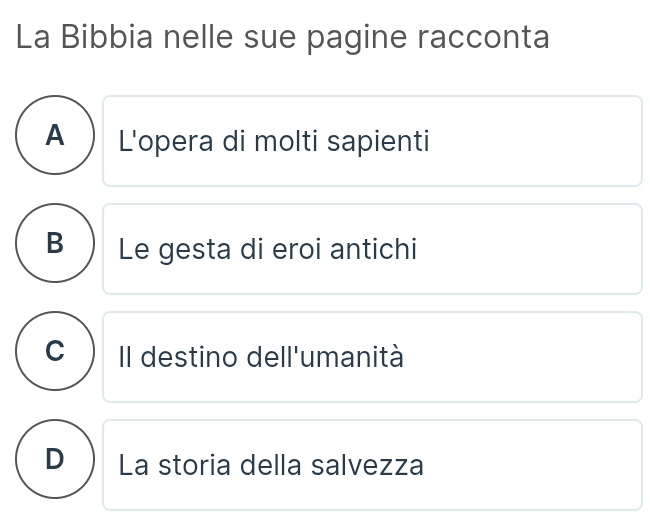This screenshot has width=650, height=522.
Task: Select the circle labeled D
Action: (56, 461)
